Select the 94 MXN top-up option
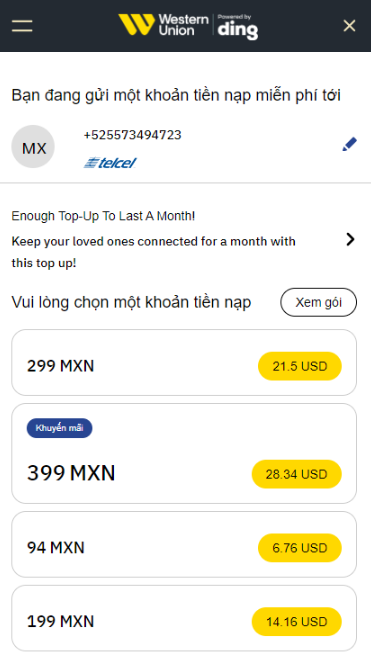This screenshot has height=657, width=371. tap(184, 544)
